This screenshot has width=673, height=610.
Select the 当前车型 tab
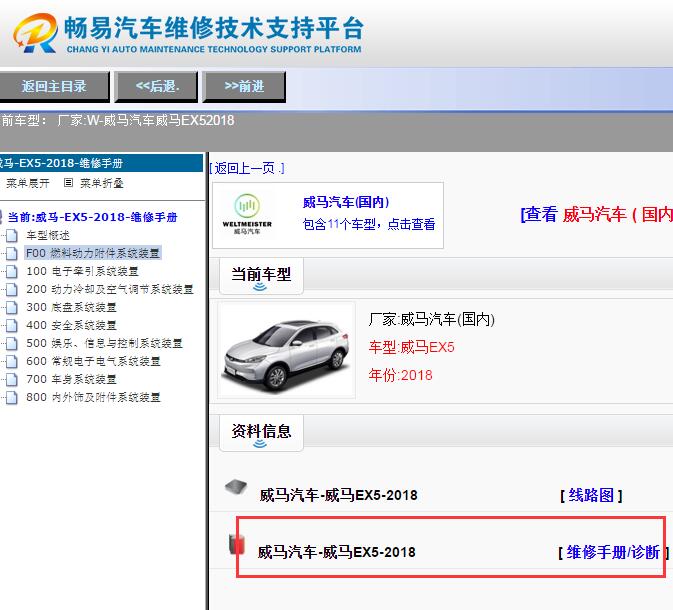click(x=261, y=275)
